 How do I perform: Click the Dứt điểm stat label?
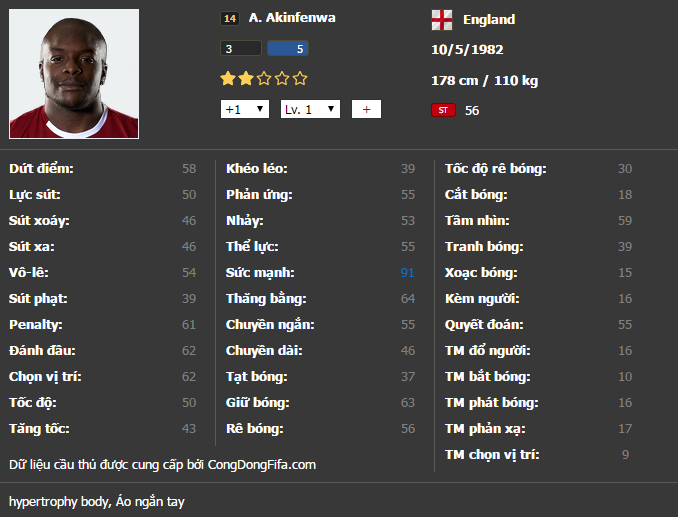[41, 168]
